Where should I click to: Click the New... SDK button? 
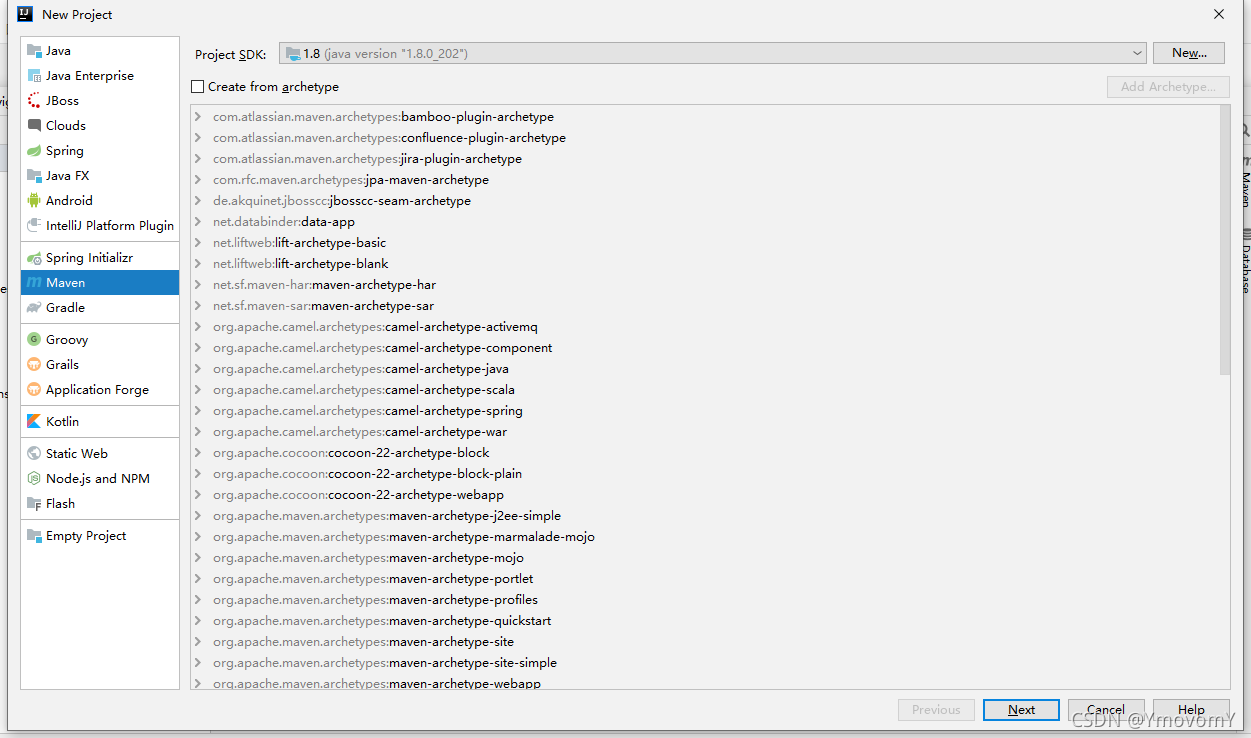pyautogui.click(x=1189, y=53)
